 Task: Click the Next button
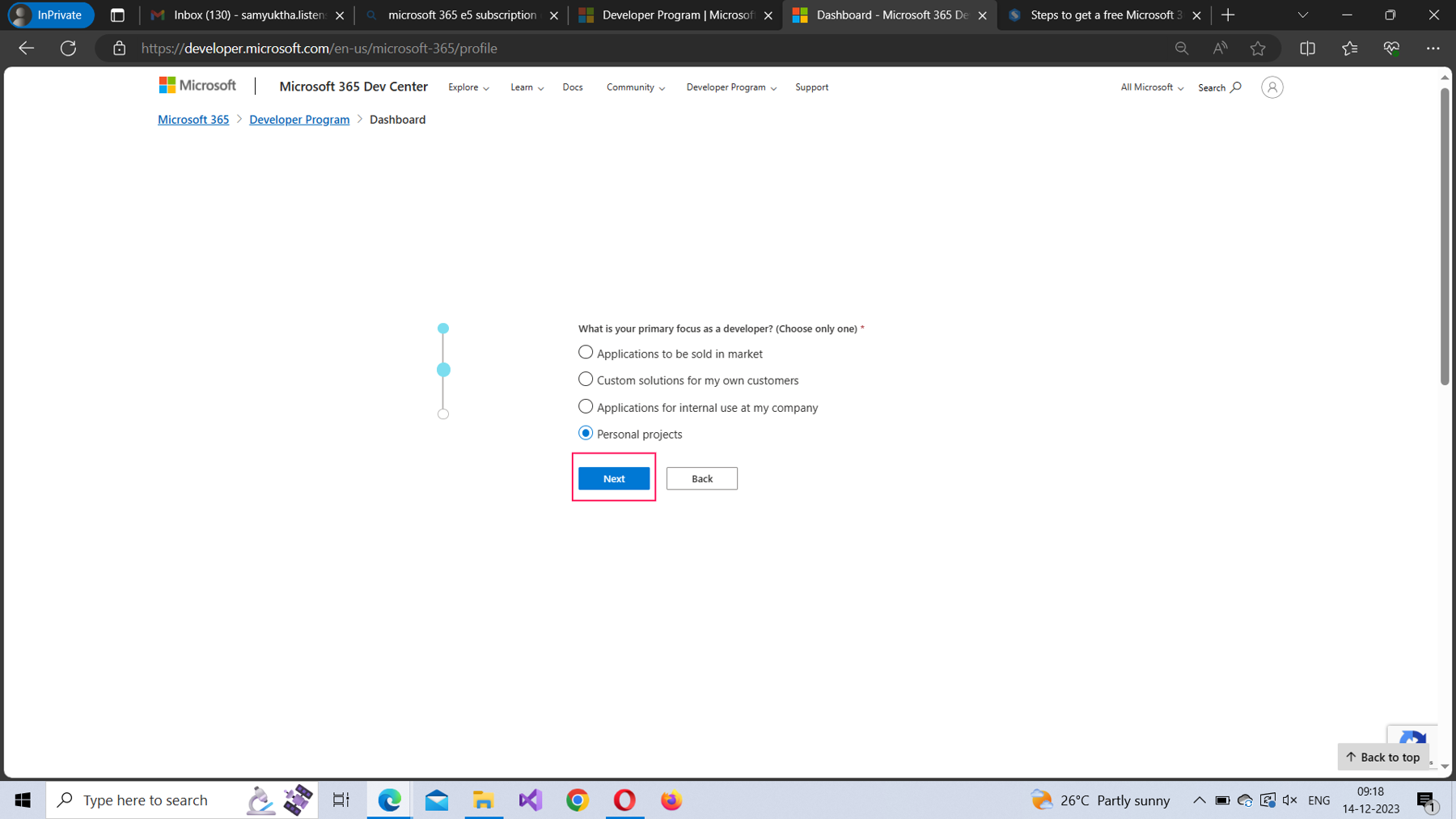point(614,478)
